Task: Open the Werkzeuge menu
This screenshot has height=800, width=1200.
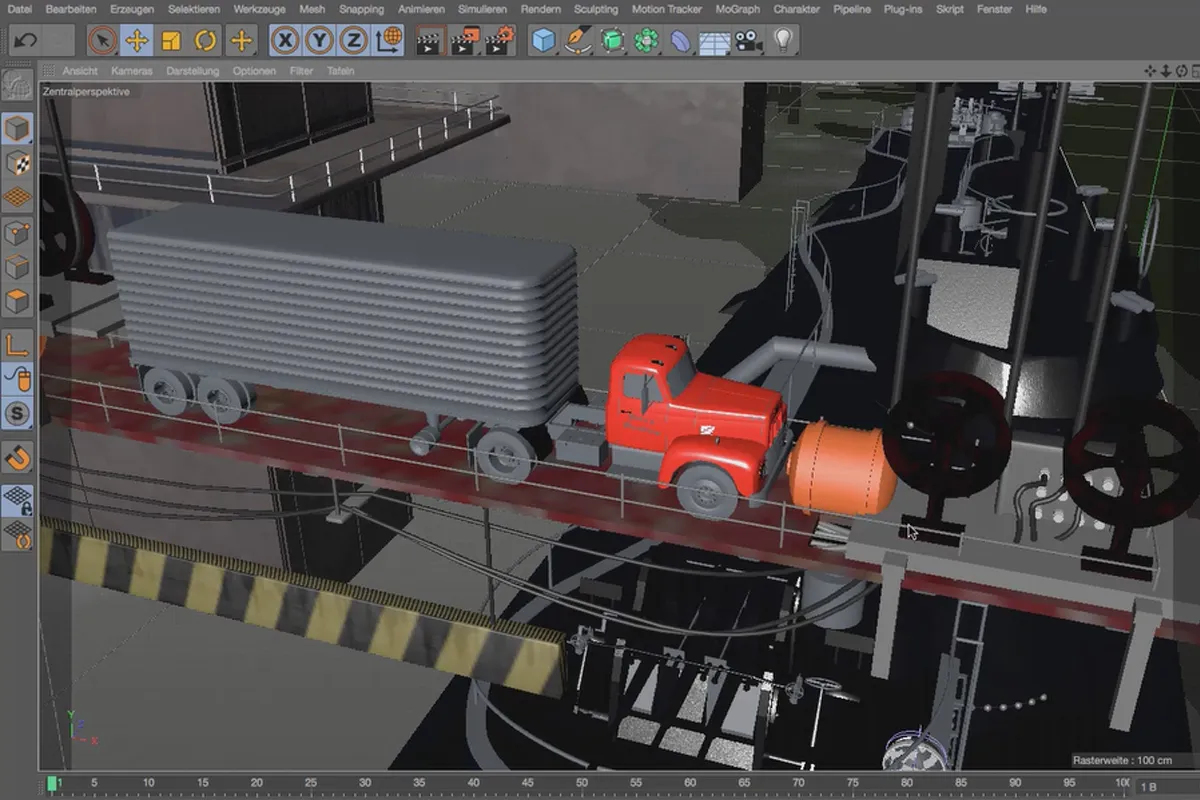Action: [x=259, y=9]
